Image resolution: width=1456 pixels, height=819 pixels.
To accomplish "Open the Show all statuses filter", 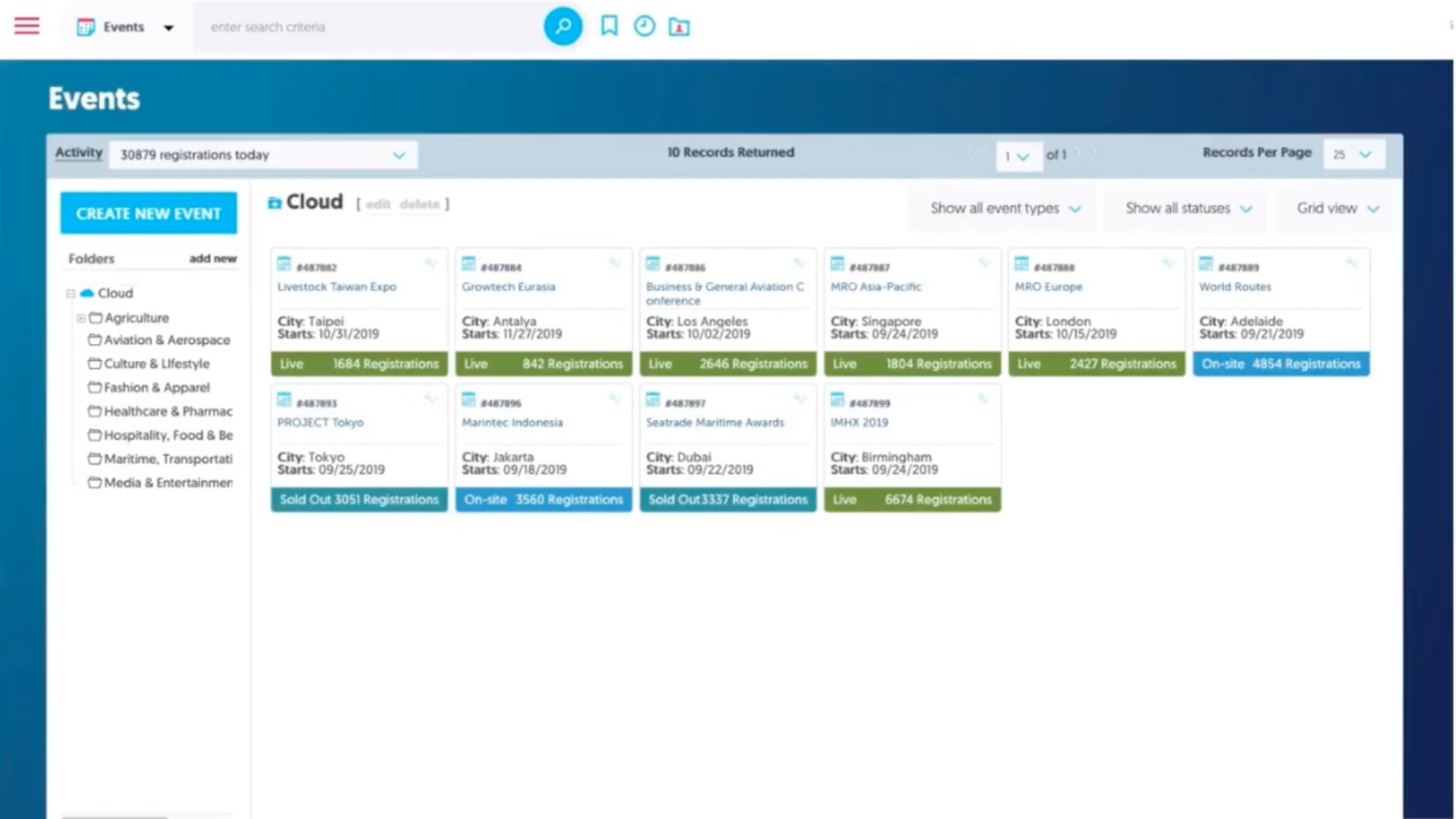I will point(1184,208).
